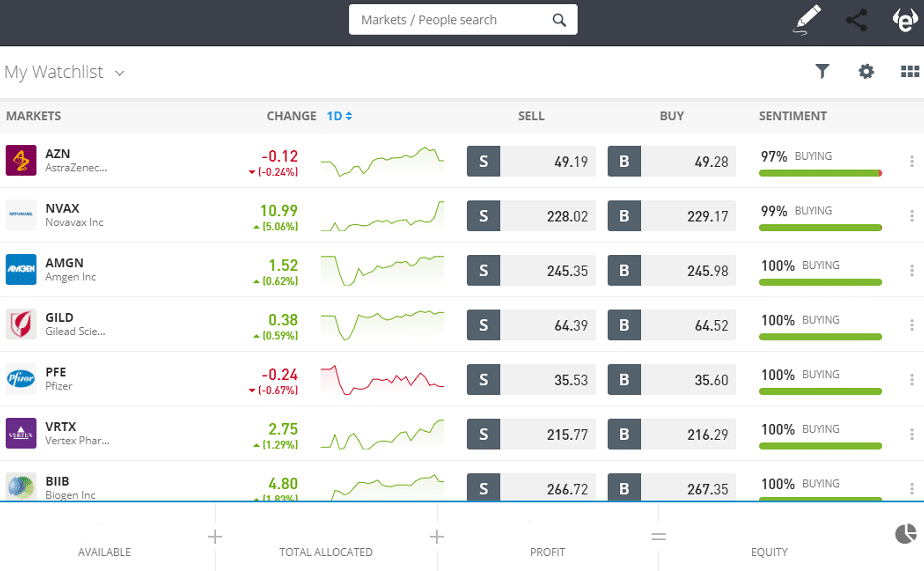Open three-dot menu for BIIB row
This screenshot has width=924, height=571.
pyautogui.click(x=912, y=489)
